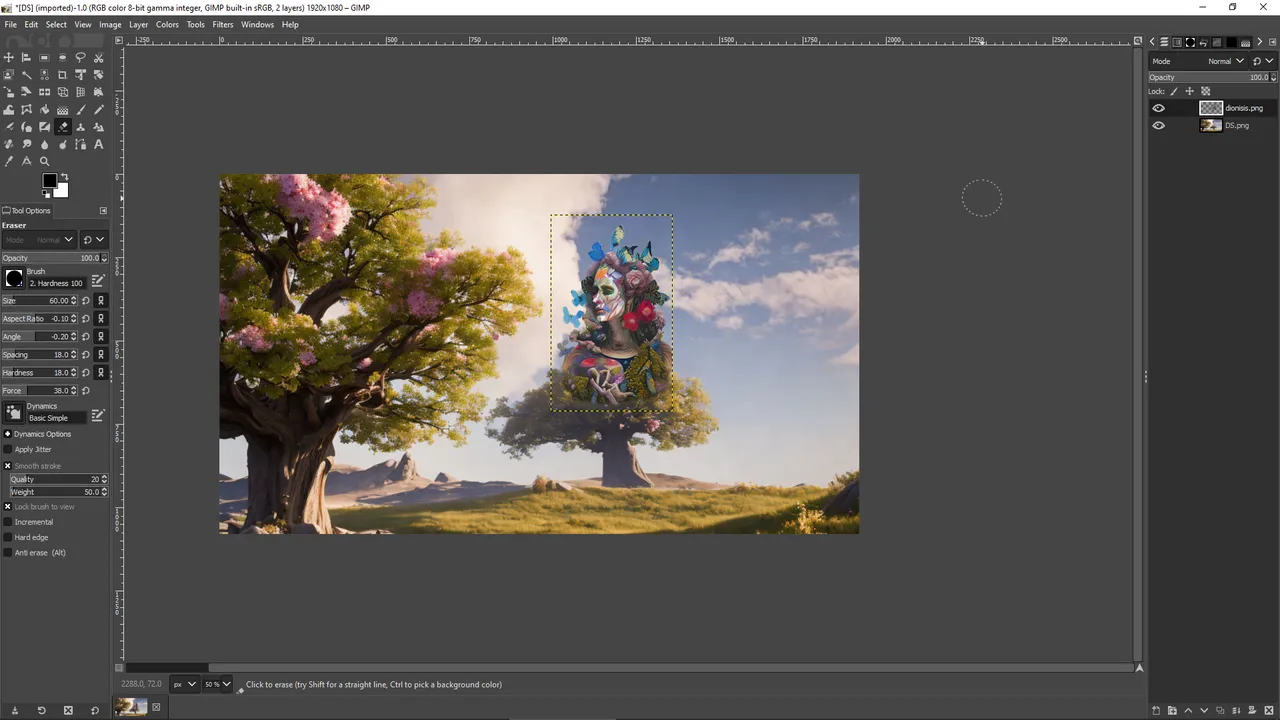Toggle the Smooth stroke checkbox
The height and width of the screenshot is (720, 1280).
tap(8, 466)
